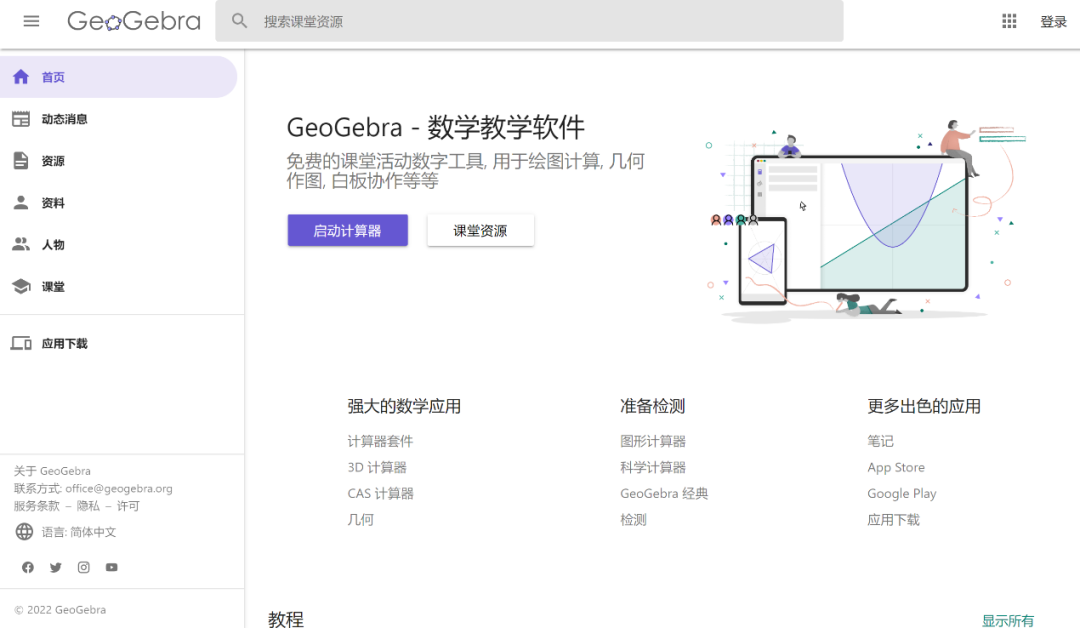The image size is (1080, 628).
Task: Open the CAS 计算器 link
Action: click(x=380, y=494)
